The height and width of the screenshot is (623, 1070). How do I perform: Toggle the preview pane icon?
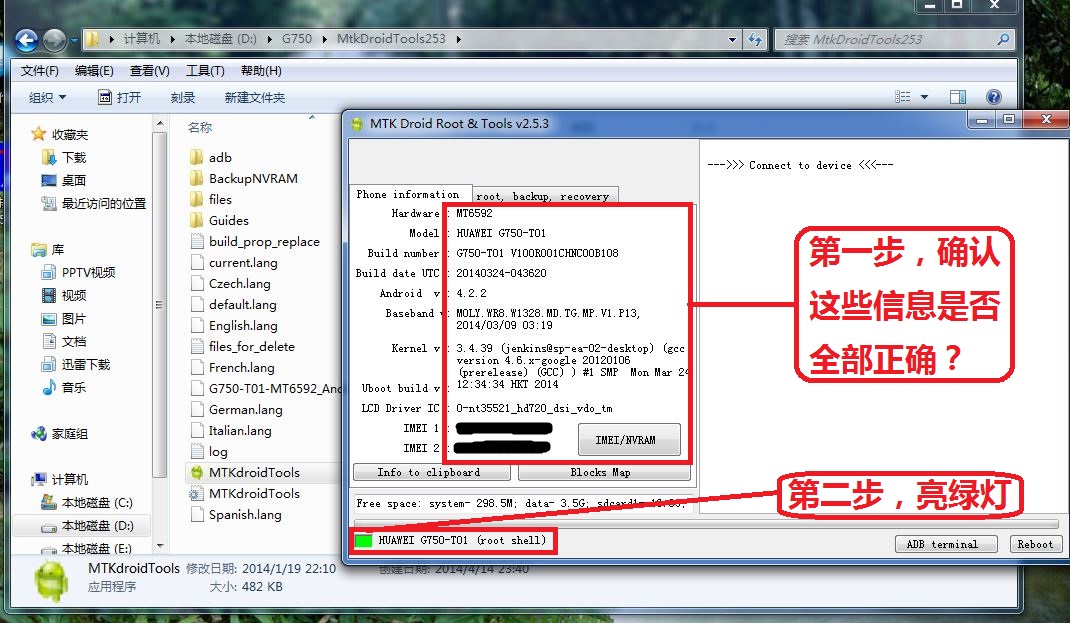(x=957, y=97)
